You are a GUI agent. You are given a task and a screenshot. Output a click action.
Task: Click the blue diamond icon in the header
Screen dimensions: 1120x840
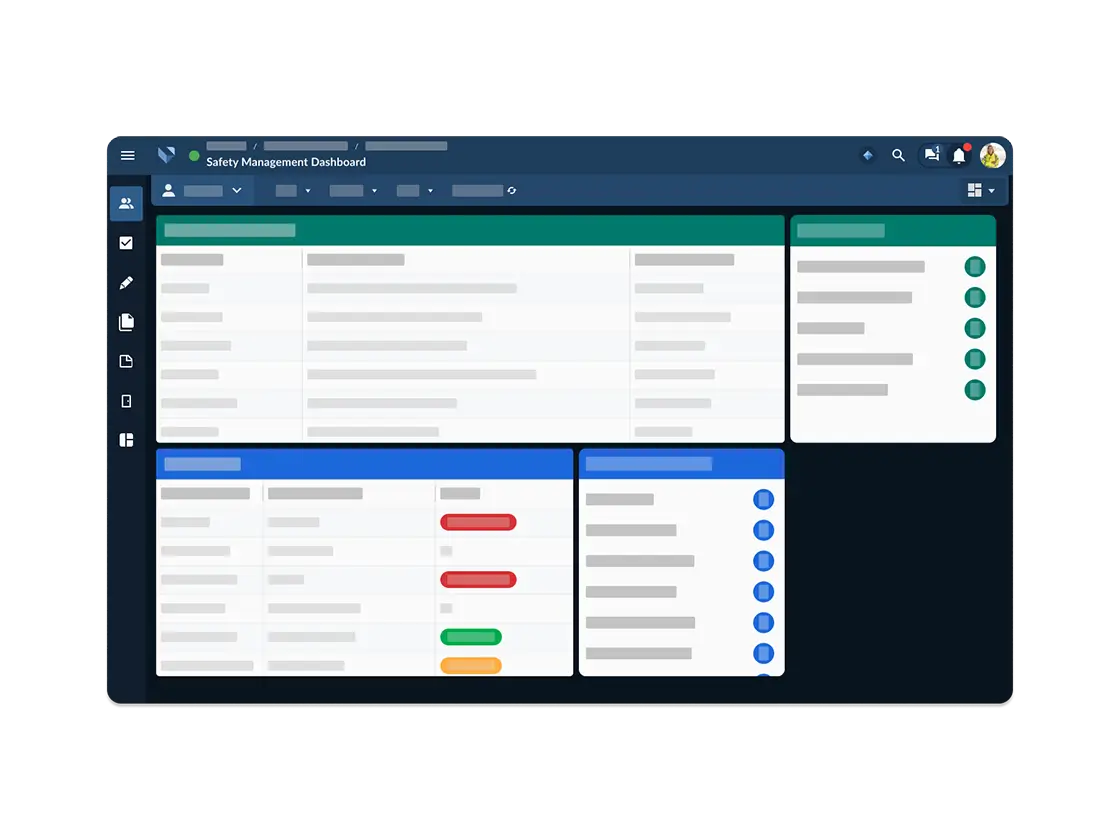click(x=868, y=155)
